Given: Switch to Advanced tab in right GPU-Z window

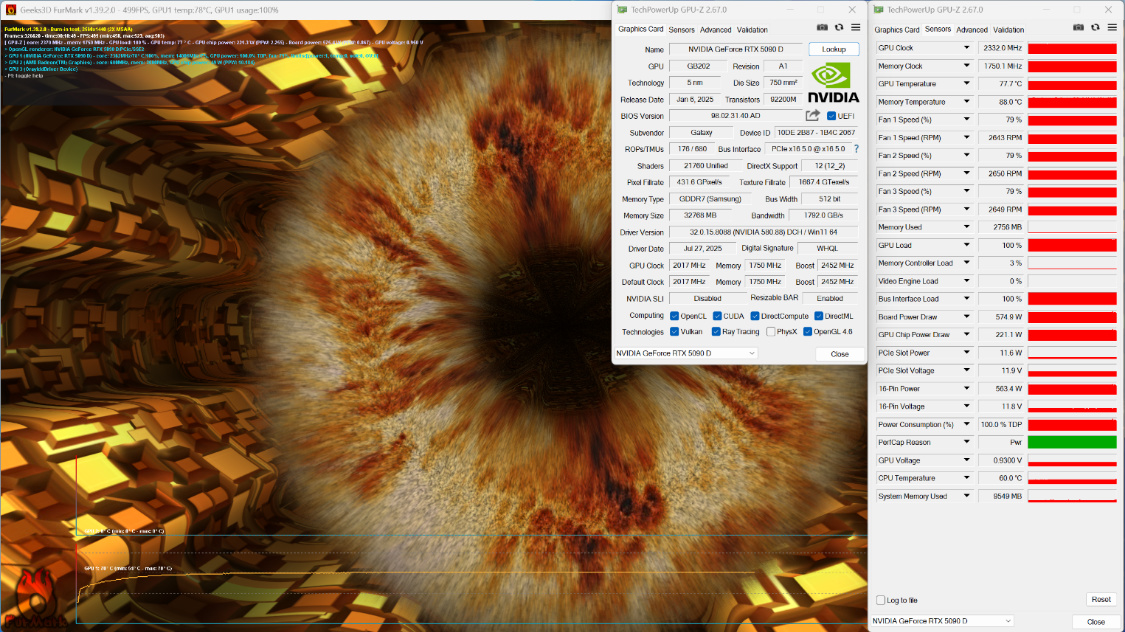Looking at the screenshot, I should [x=971, y=30].
